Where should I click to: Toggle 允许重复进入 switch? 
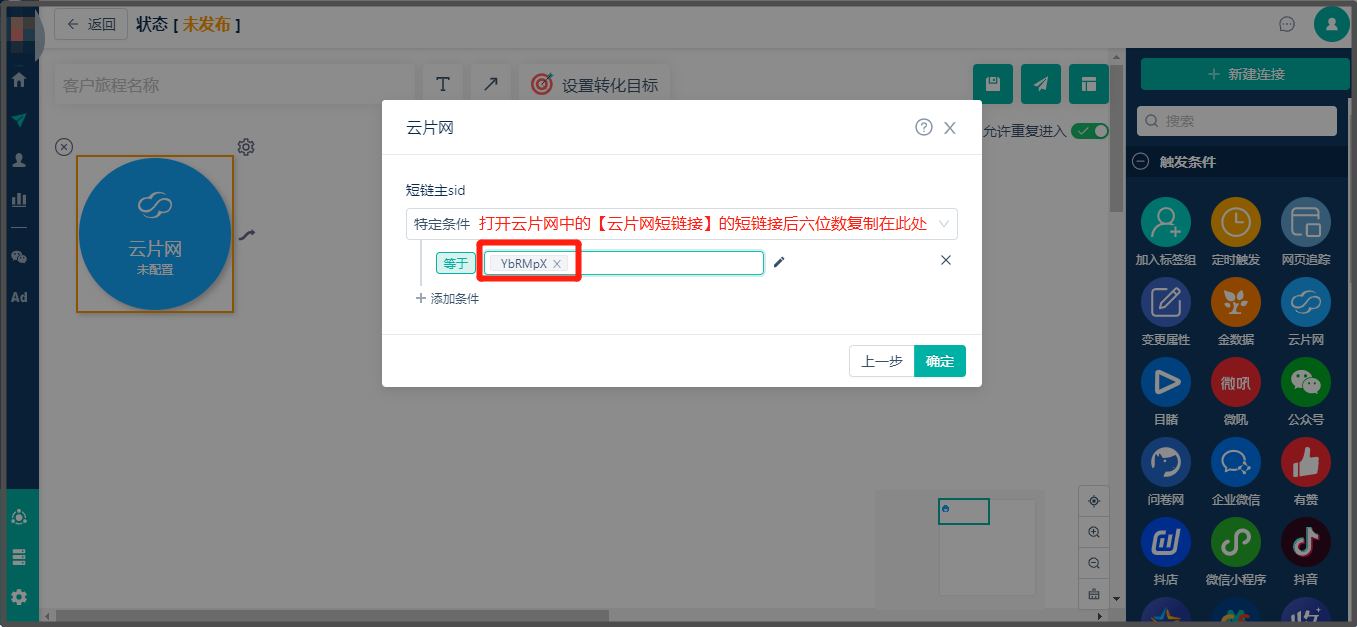pyautogui.click(x=1090, y=131)
